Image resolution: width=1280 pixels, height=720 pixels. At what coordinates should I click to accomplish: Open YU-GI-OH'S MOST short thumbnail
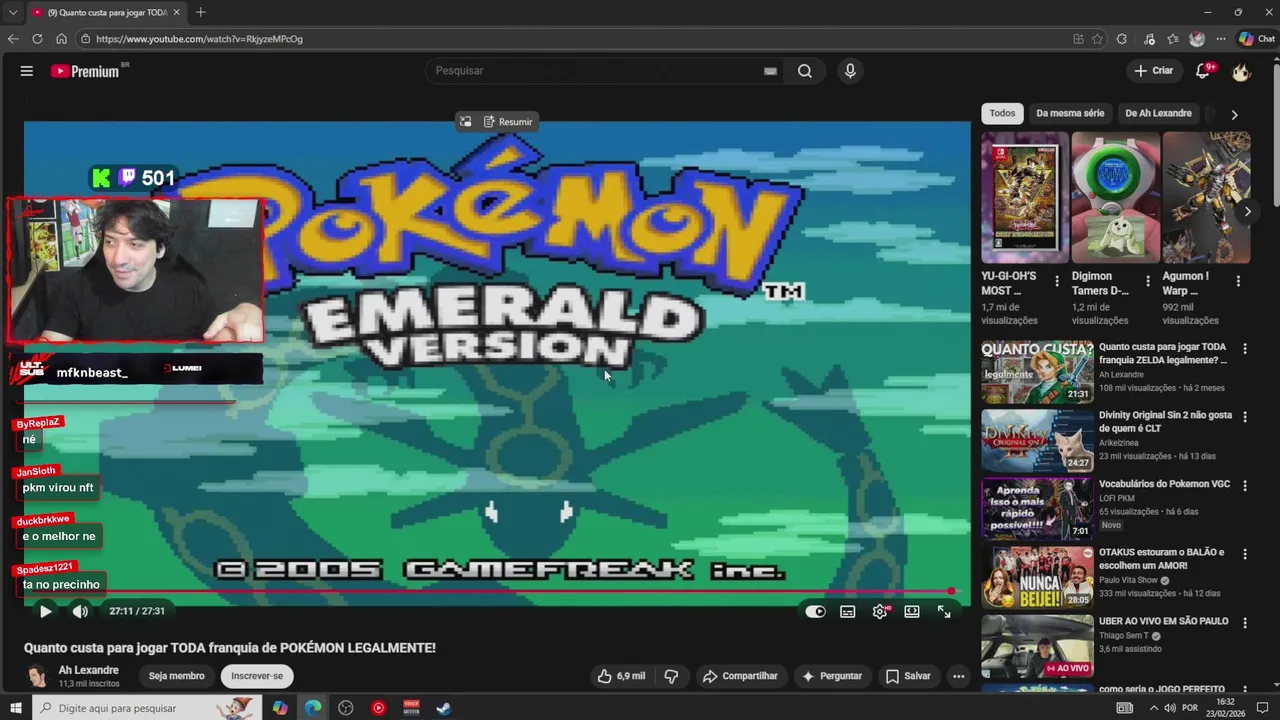click(1025, 198)
